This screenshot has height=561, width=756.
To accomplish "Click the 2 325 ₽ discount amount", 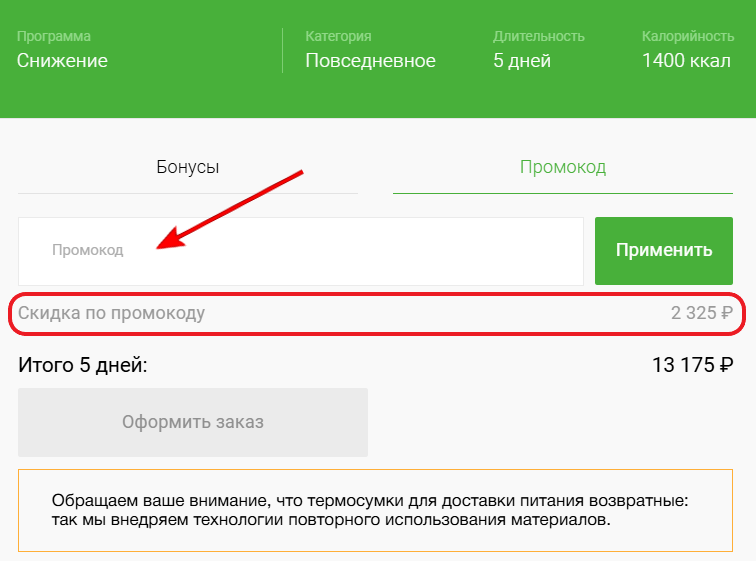I will click(702, 313).
